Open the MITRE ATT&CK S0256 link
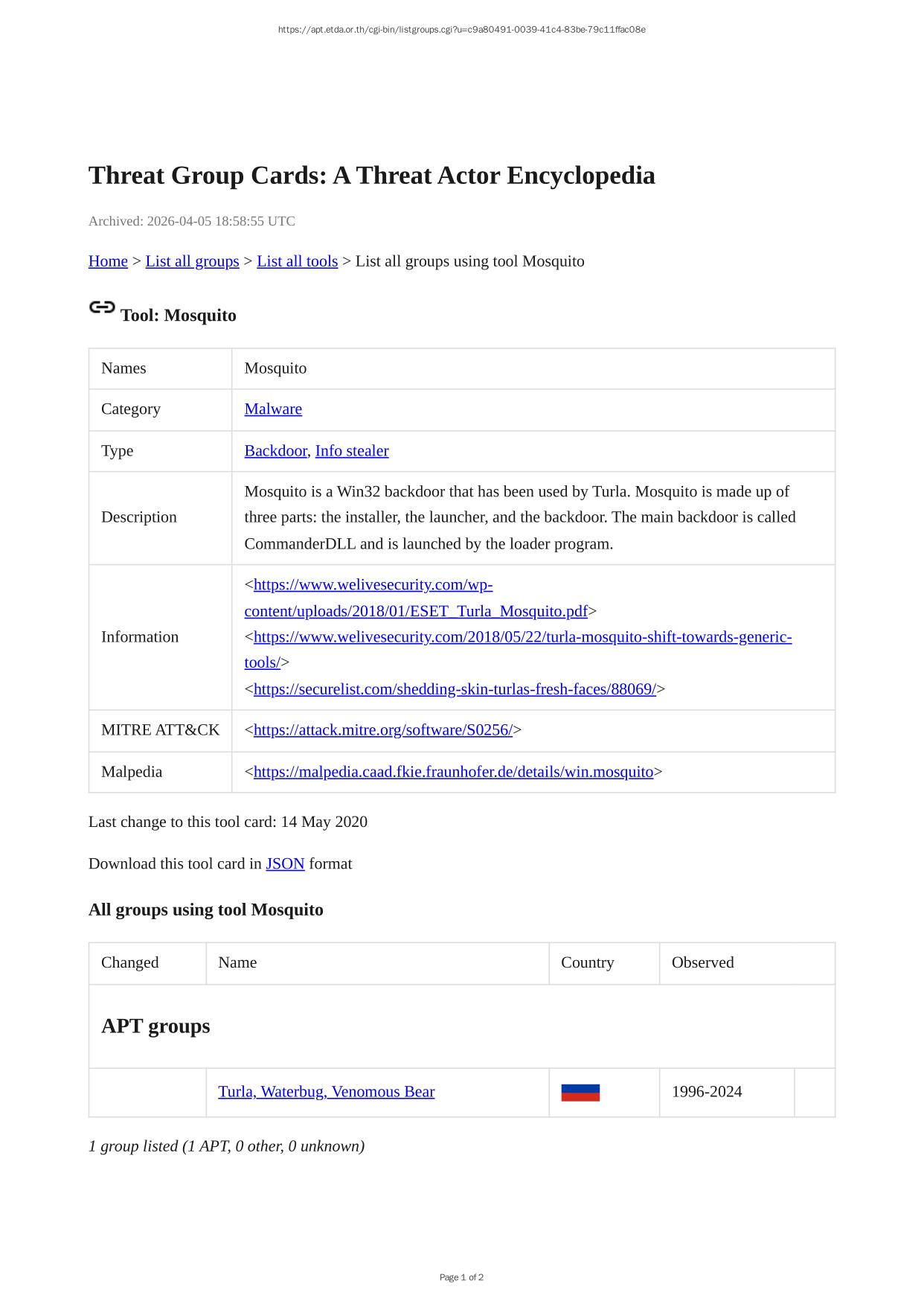Screen dimensions: 924x1307 click(x=382, y=730)
